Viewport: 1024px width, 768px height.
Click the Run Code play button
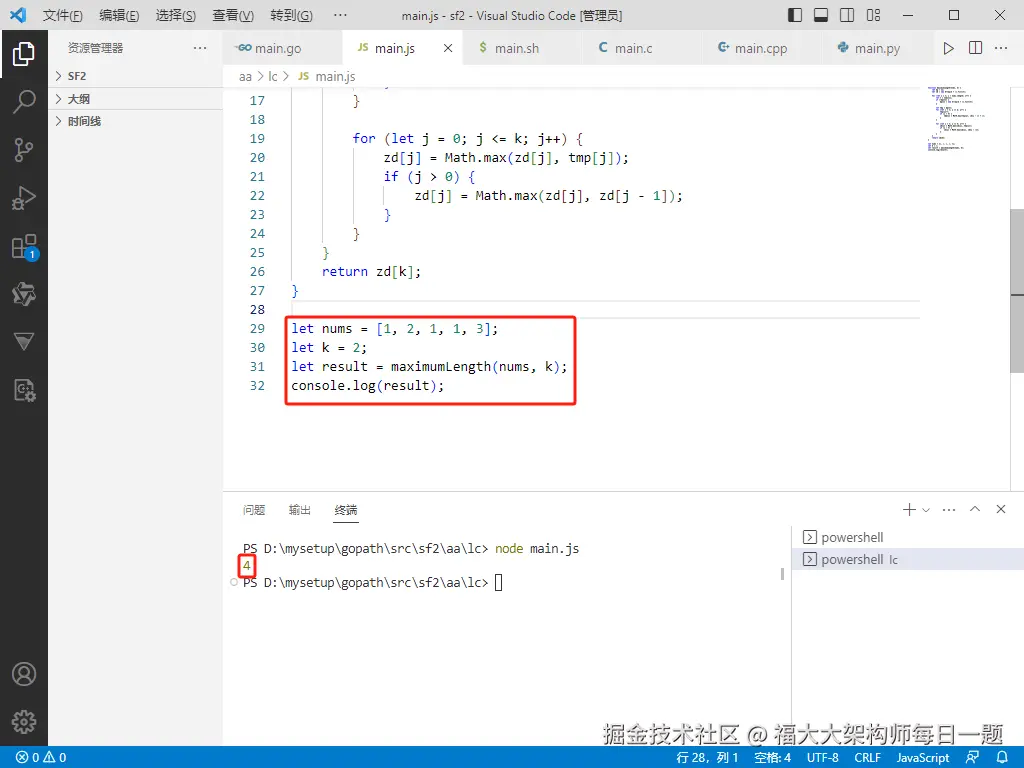pyautogui.click(x=948, y=48)
